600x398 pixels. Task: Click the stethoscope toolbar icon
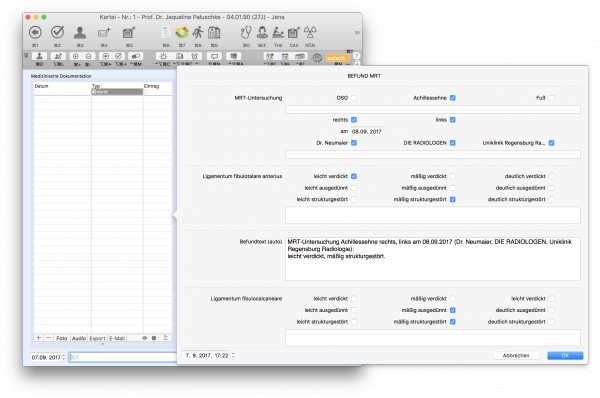point(246,33)
